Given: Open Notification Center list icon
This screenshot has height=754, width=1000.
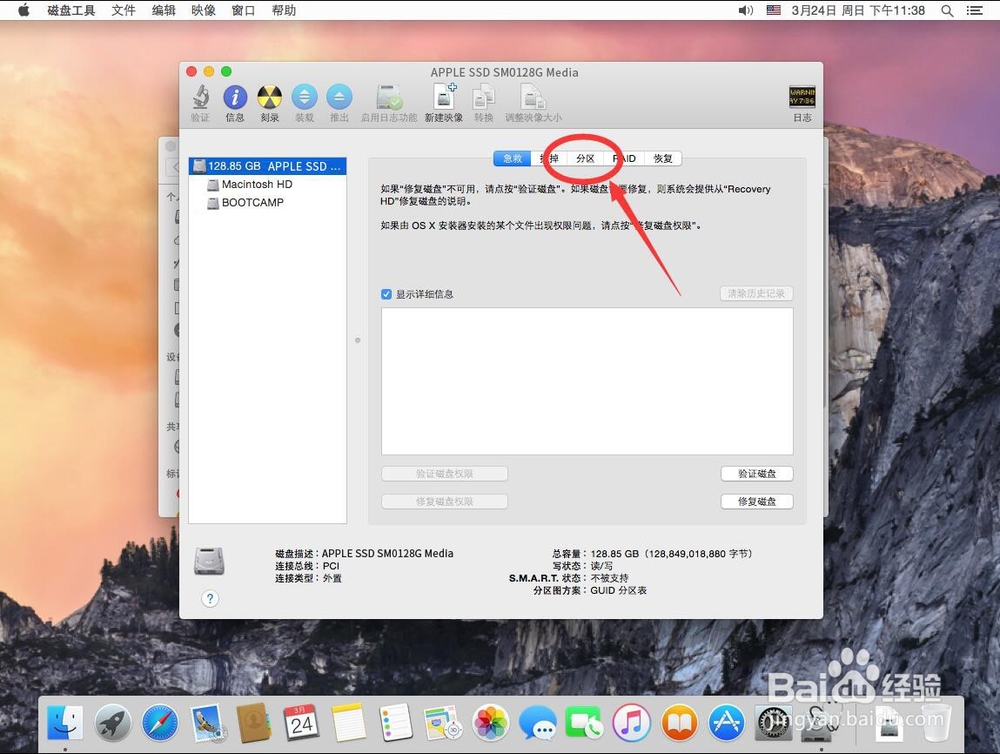Looking at the screenshot, I should tap(974, 10).
